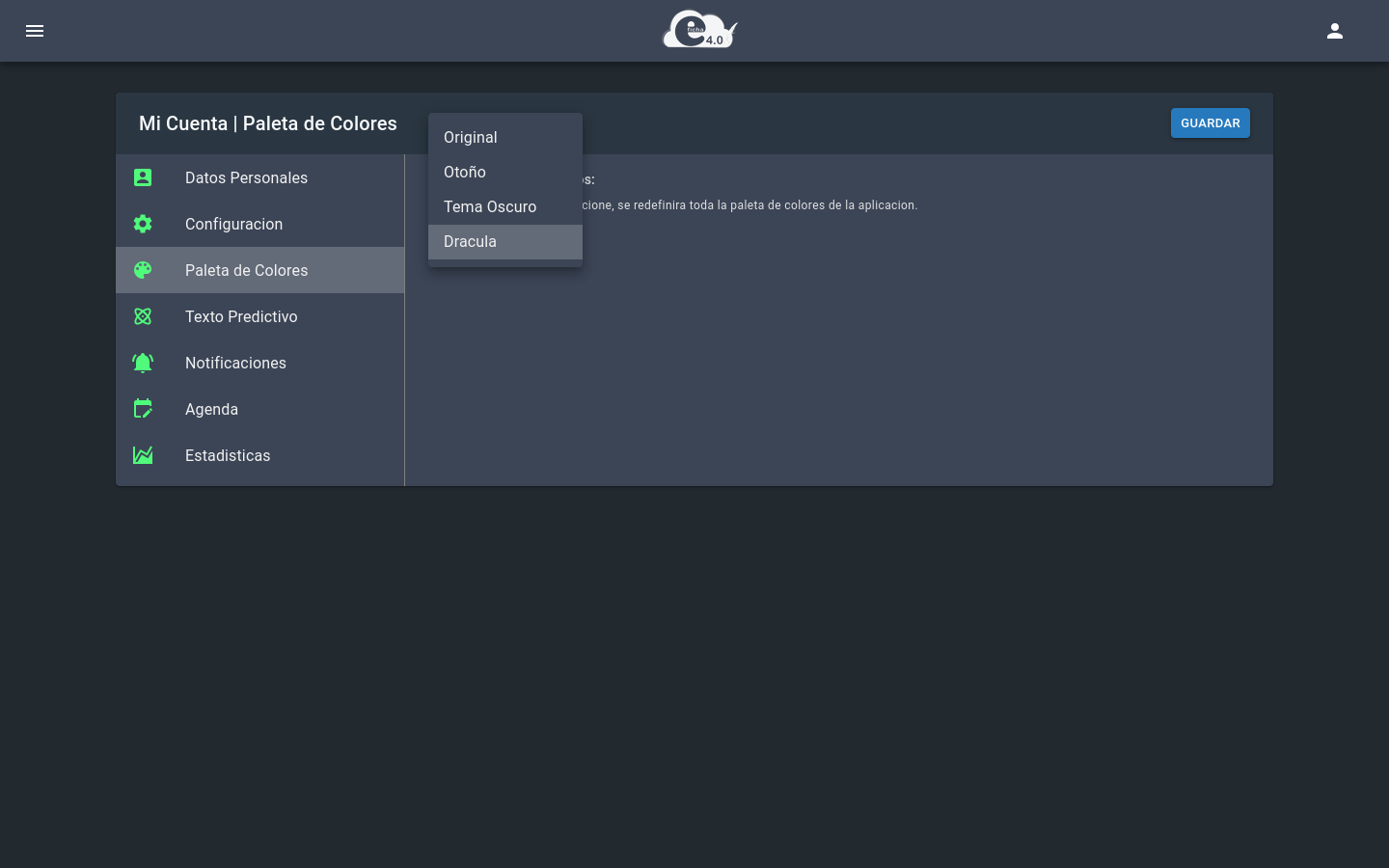The height and width of the screenshot is (868, 1389).
Task: Navigate to Datos Personales
Action: (246, 177)
